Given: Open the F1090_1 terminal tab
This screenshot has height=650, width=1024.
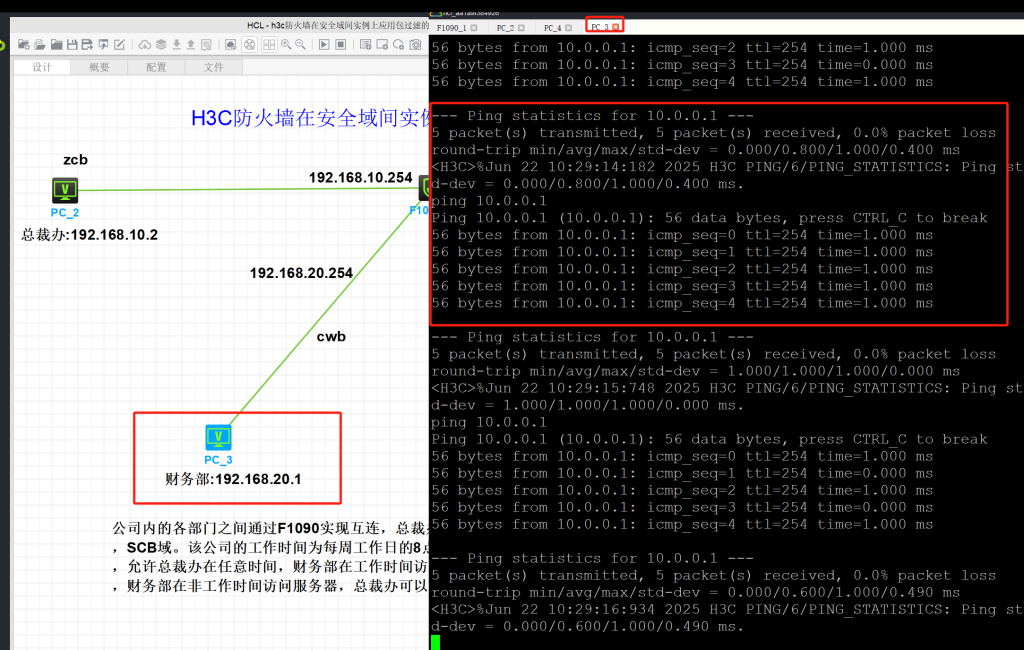Looking at the screenshot, I should (x=451, y=27).
